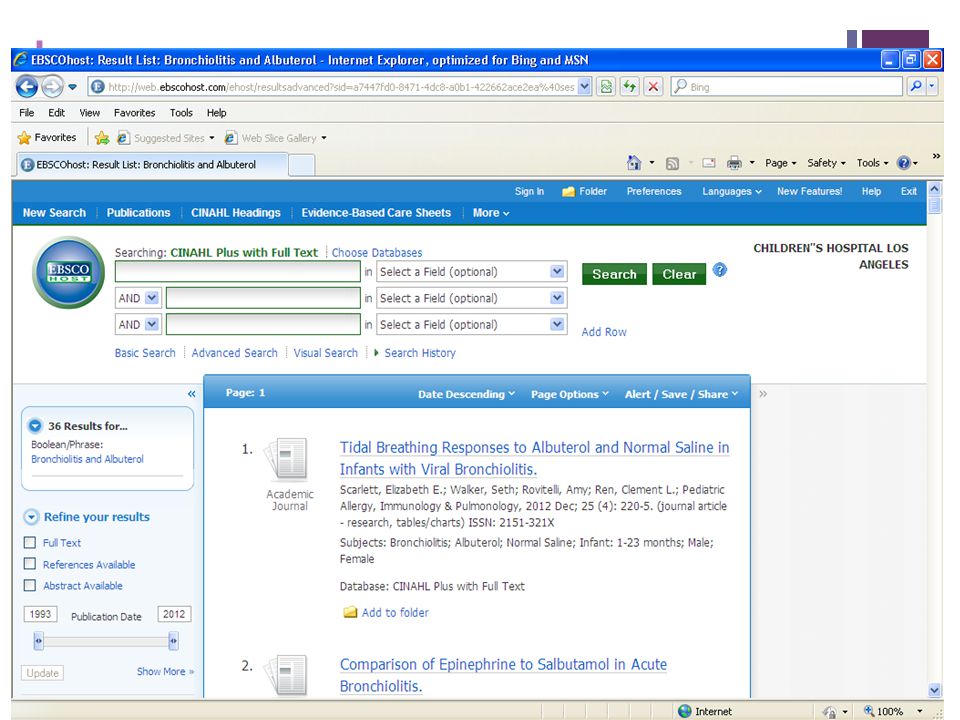Open the Favorites star button

coord(47,138)
